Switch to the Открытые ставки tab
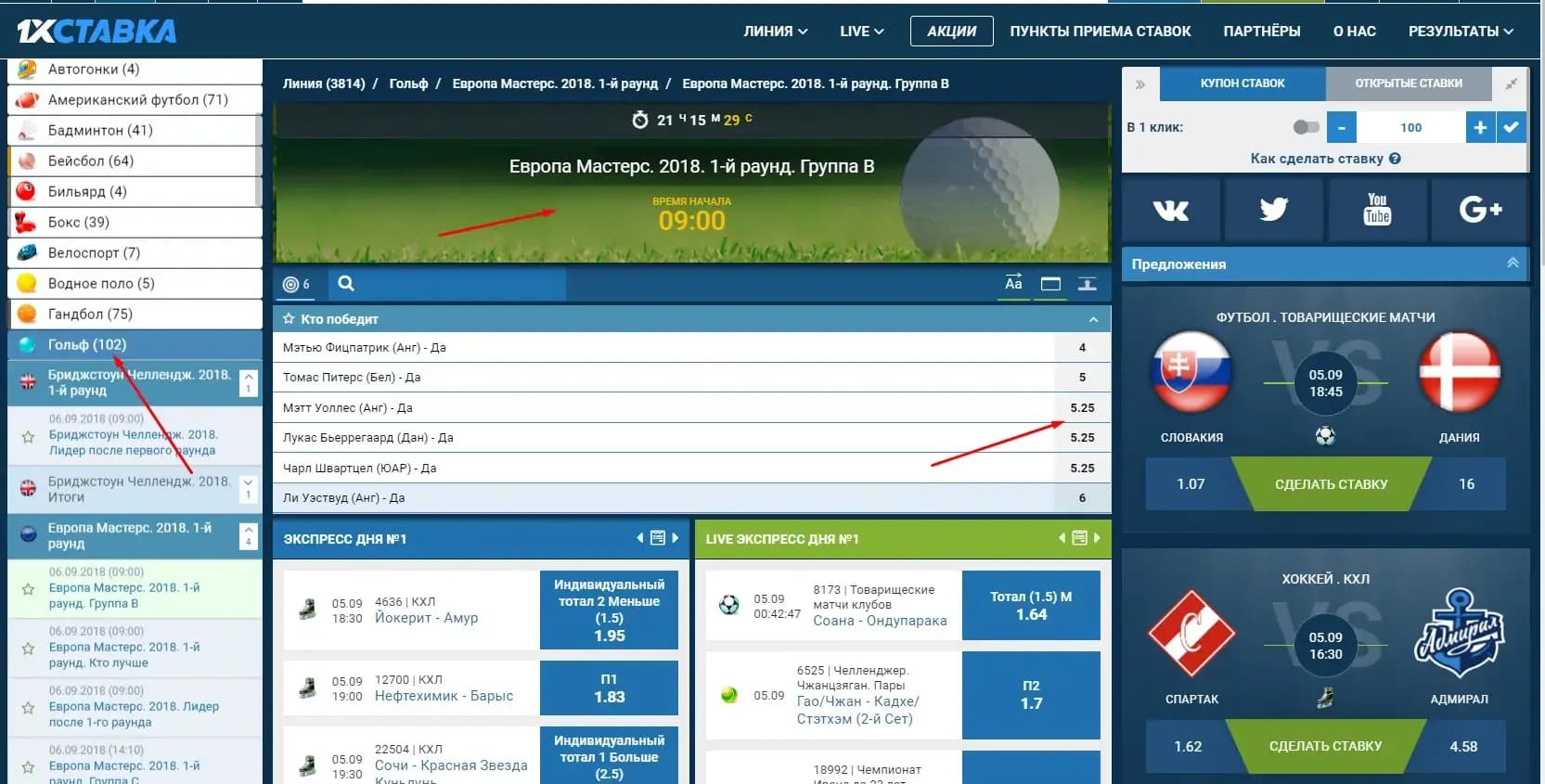Viewport: 1545px width, 784px height. point(1409,84)
